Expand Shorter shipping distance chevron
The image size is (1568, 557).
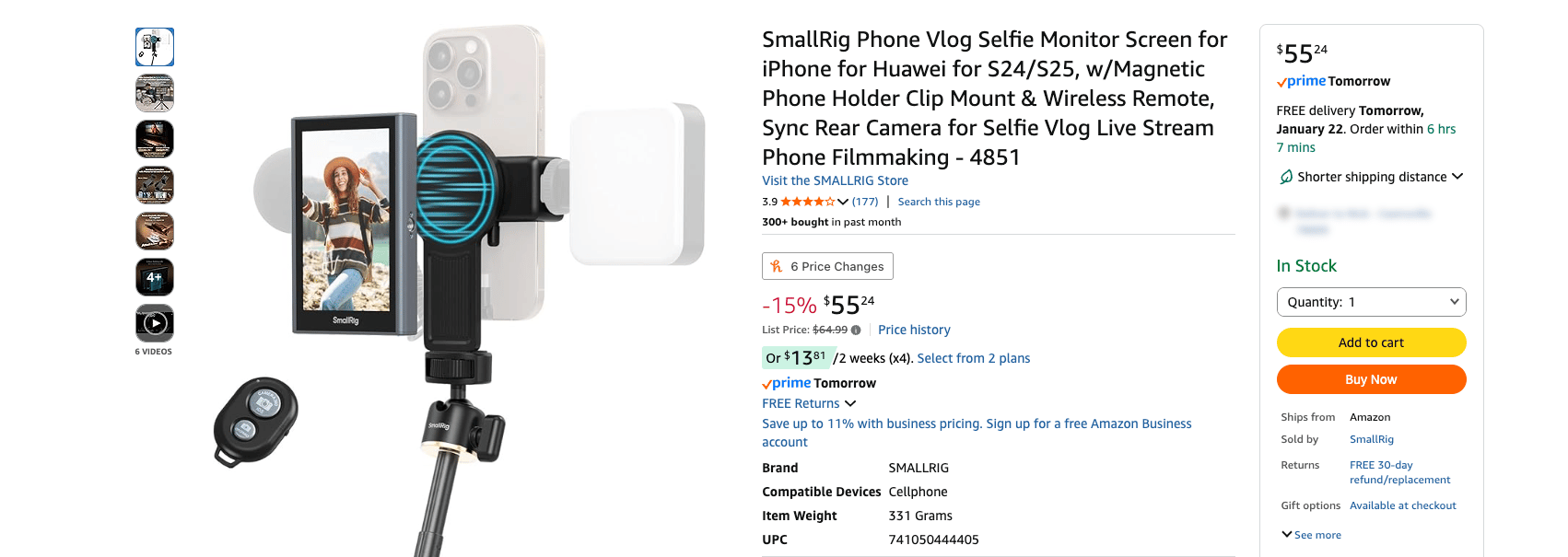[x=1457, y=177]
